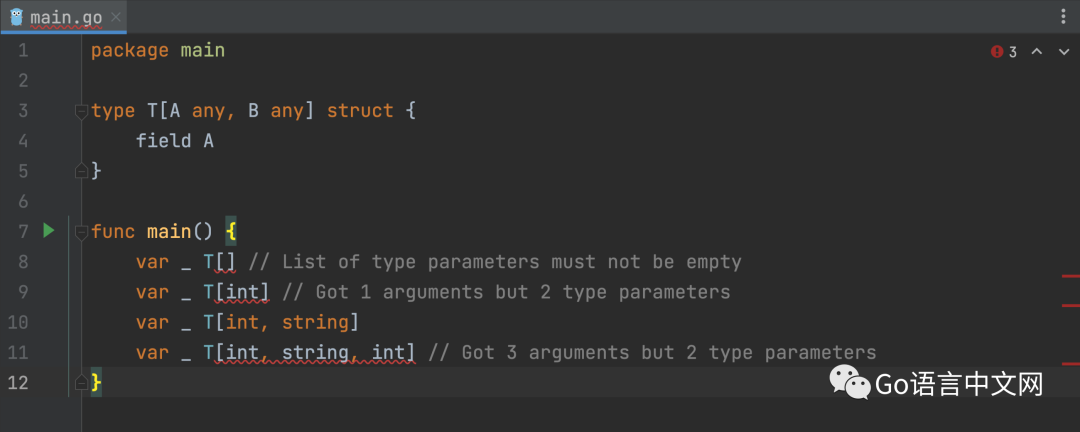Select the main.go editor tab
This screenshot has height=432, width=1080.
pos(65,17)
